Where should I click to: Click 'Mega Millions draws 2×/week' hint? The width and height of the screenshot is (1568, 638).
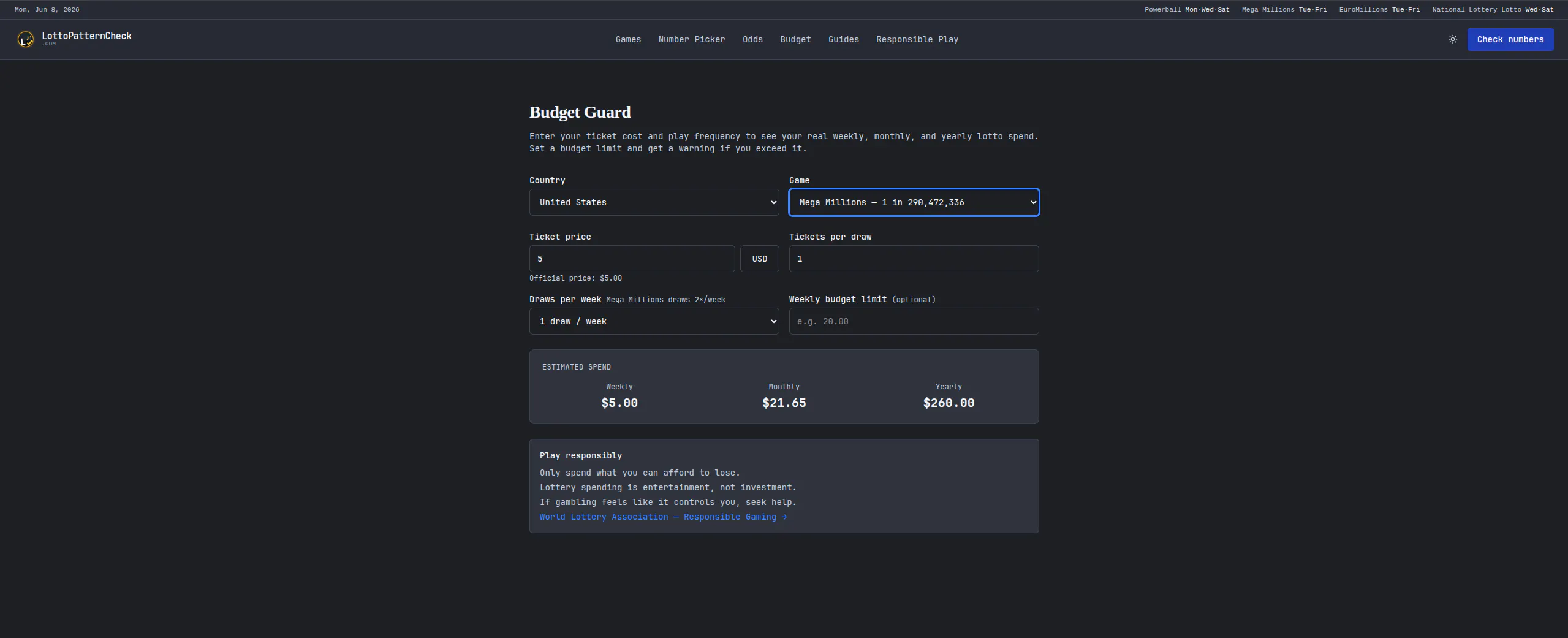[665, 300]
